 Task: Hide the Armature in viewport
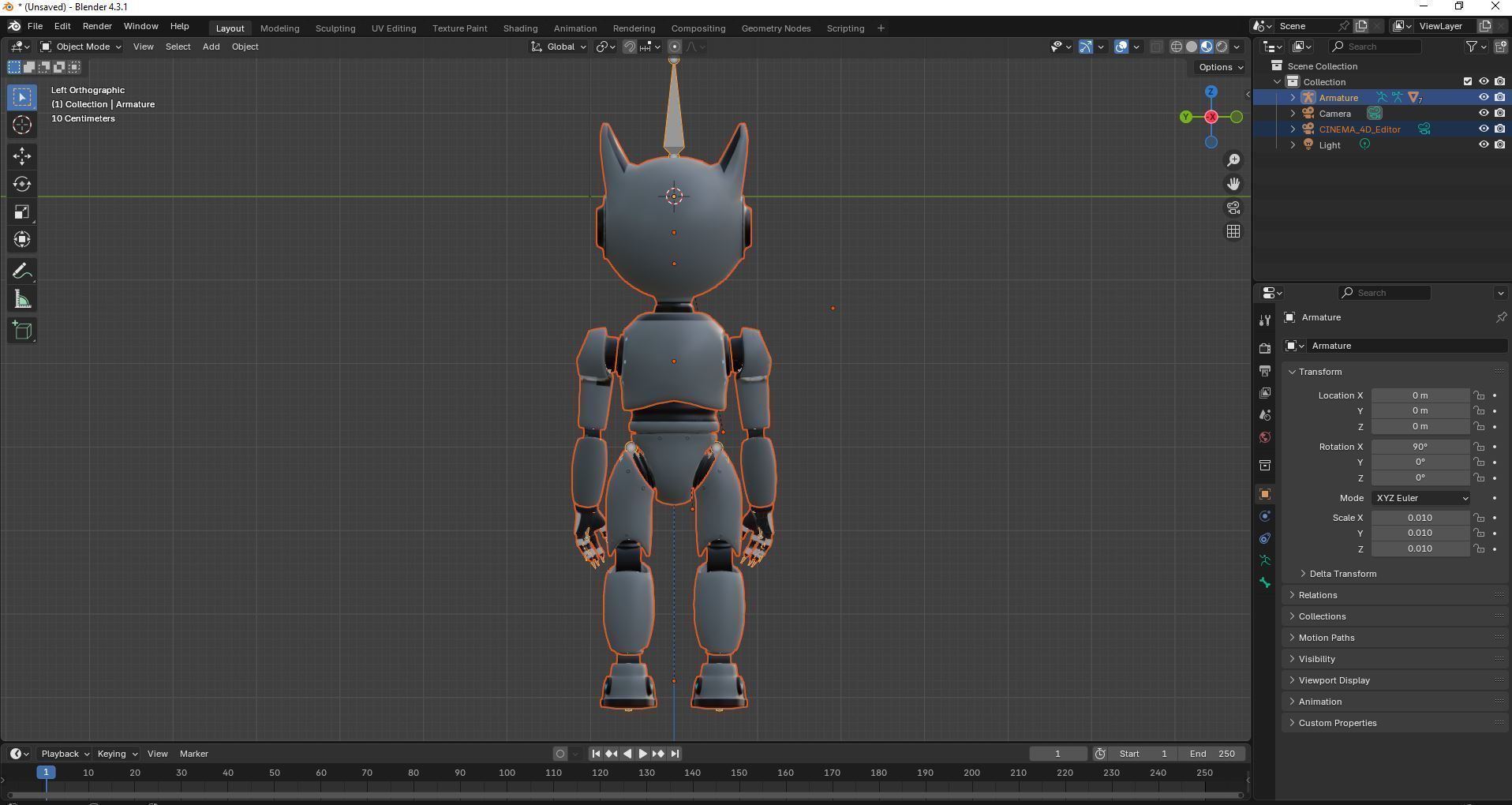1484,97
